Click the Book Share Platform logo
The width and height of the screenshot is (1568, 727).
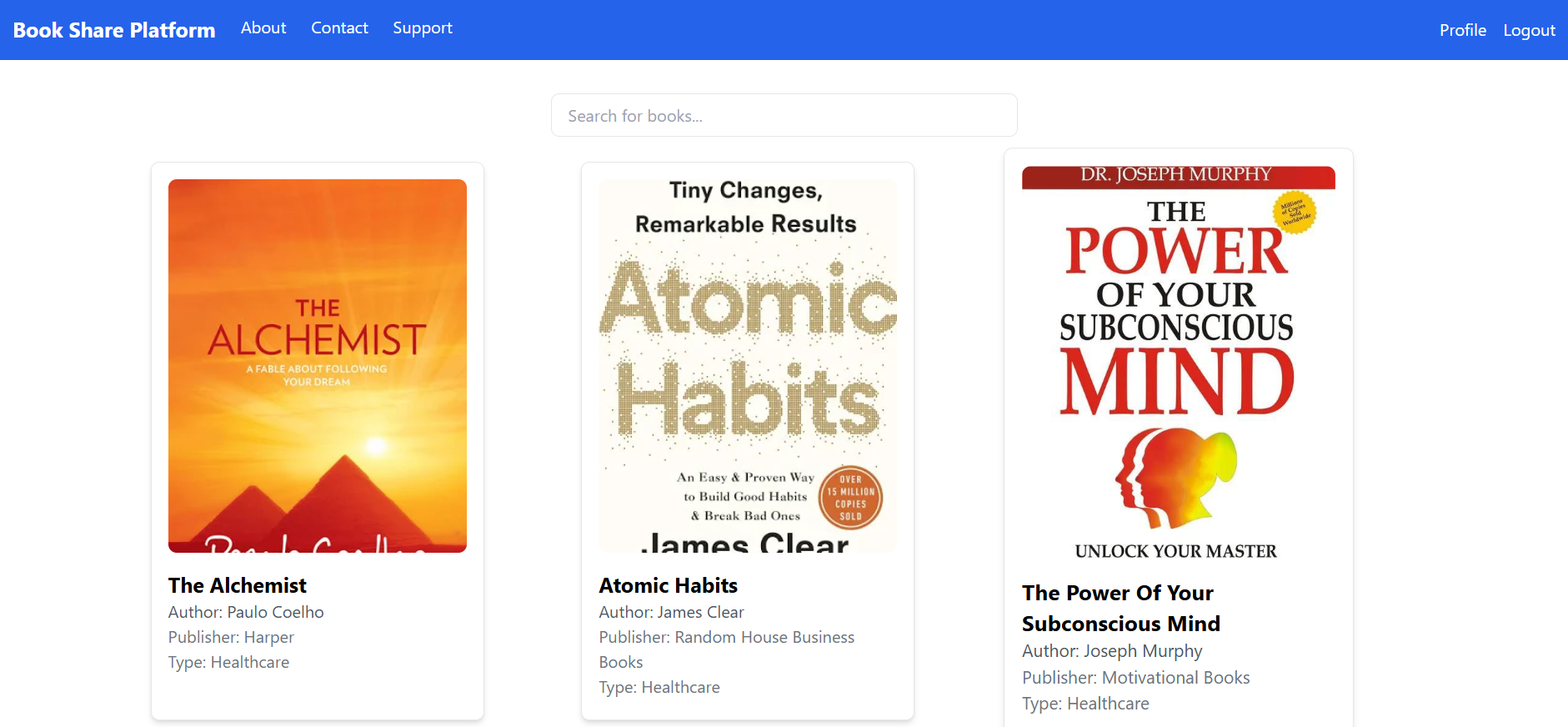coord(114,30)
